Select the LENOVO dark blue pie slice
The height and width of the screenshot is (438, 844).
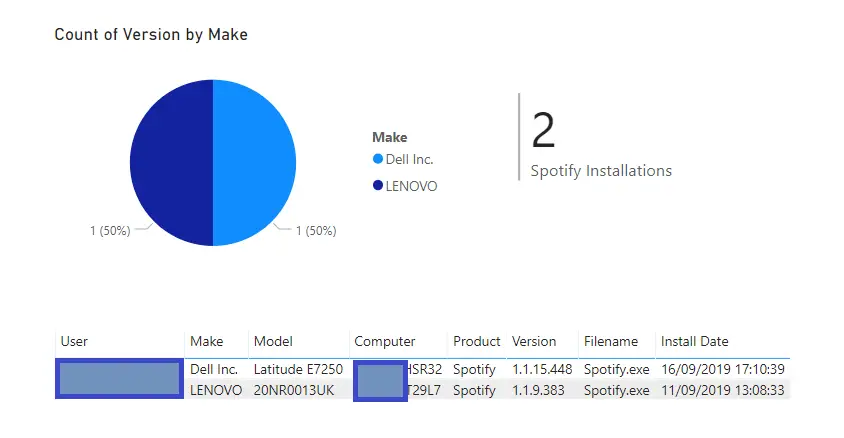171,163
